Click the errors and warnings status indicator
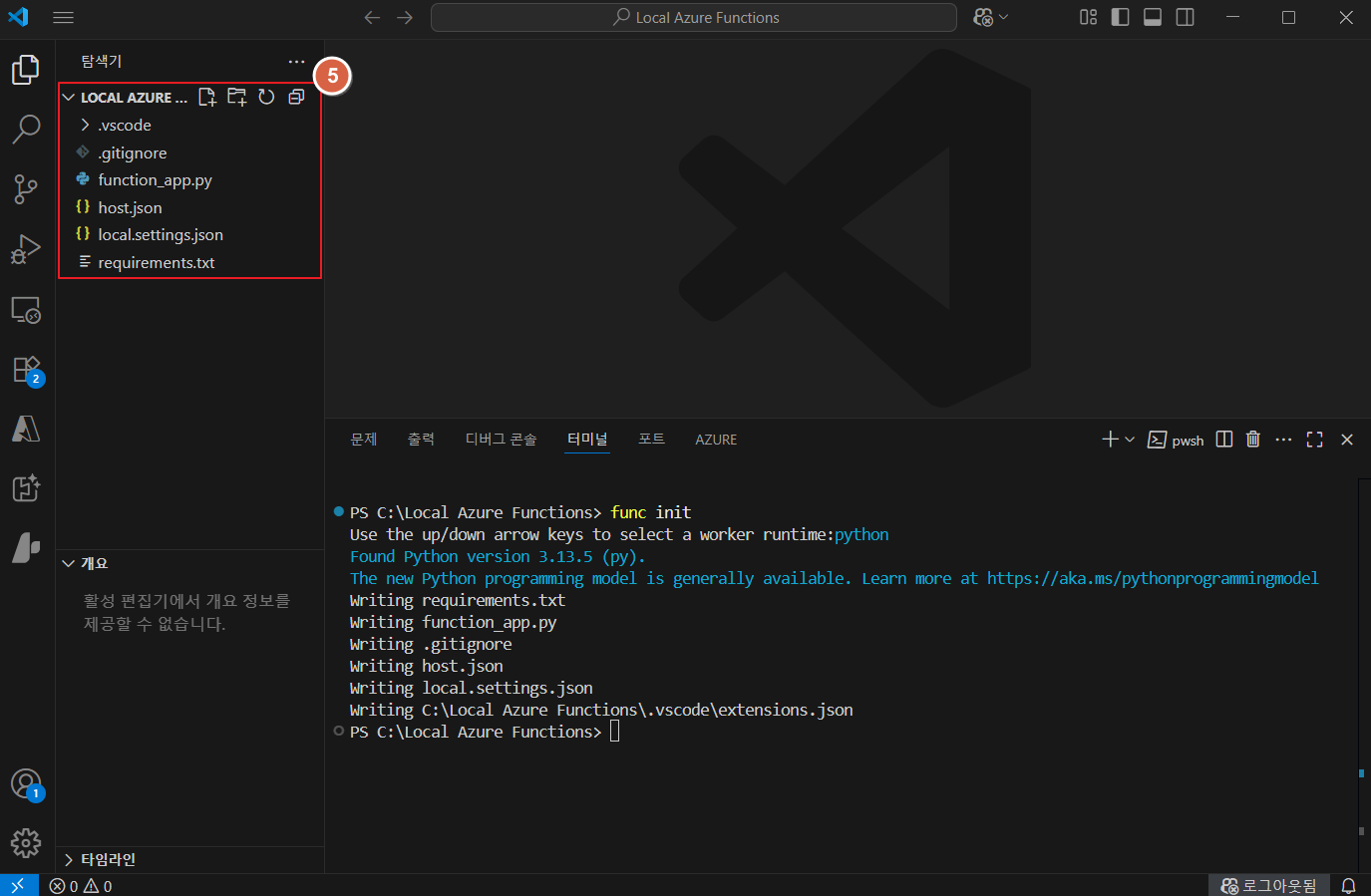Screen dimensions: 1371x896 81,886
